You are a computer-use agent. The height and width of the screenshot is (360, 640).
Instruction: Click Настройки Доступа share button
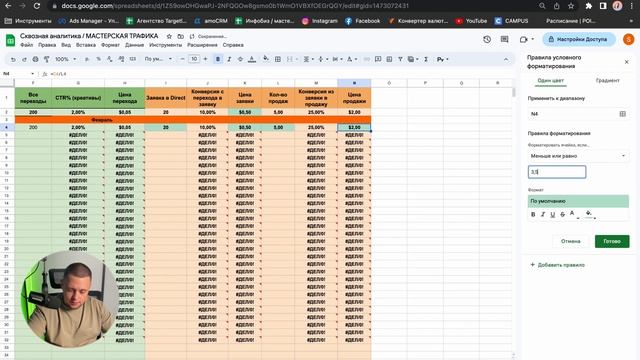point(579,39)
